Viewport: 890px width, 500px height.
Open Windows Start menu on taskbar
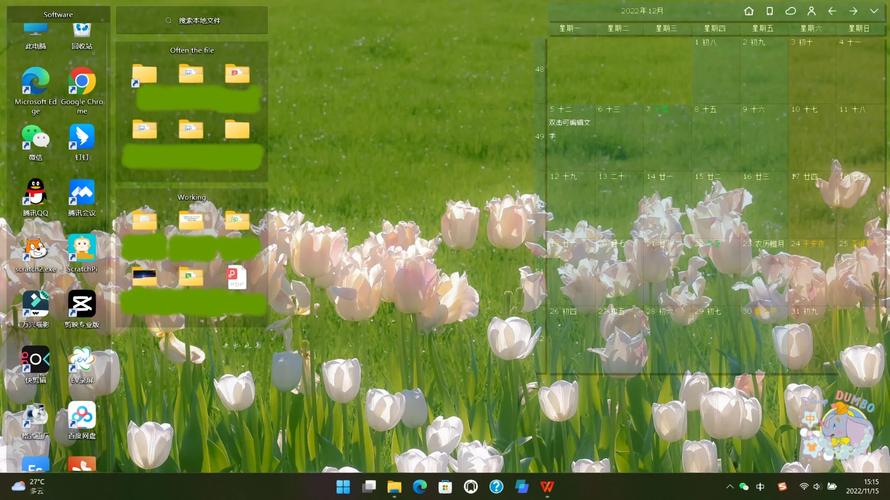click(343, 487)
